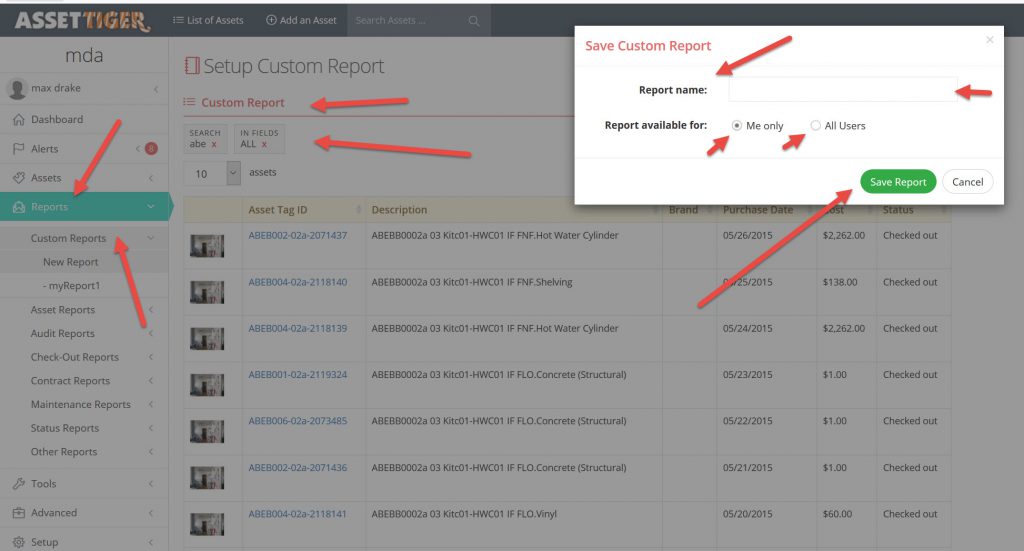1024x551 pixels.
Task: Click the Tools wrench icon in sidebar
Action: pyautogui.click(x=18, y=484)
